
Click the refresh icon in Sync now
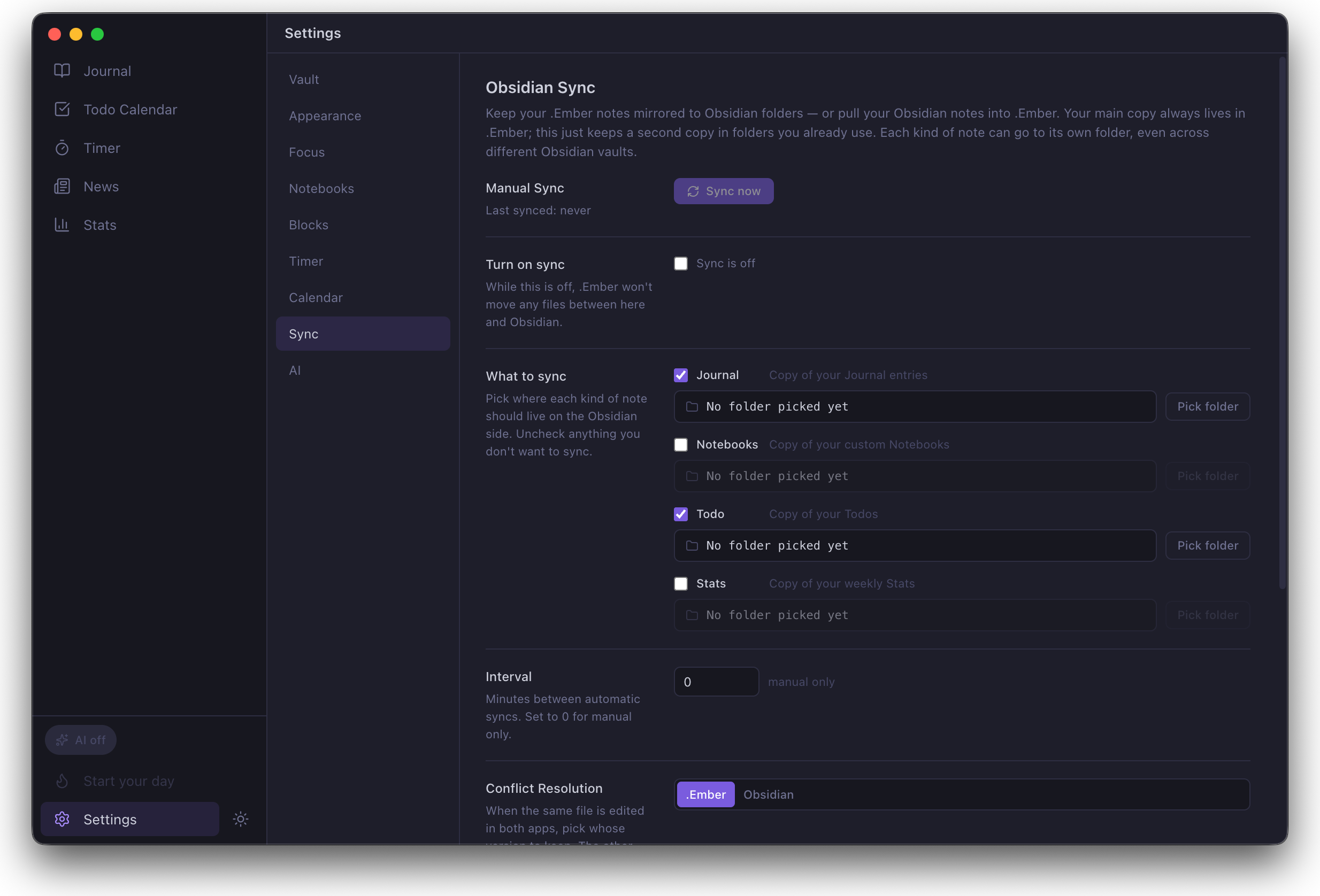[693, 191]
